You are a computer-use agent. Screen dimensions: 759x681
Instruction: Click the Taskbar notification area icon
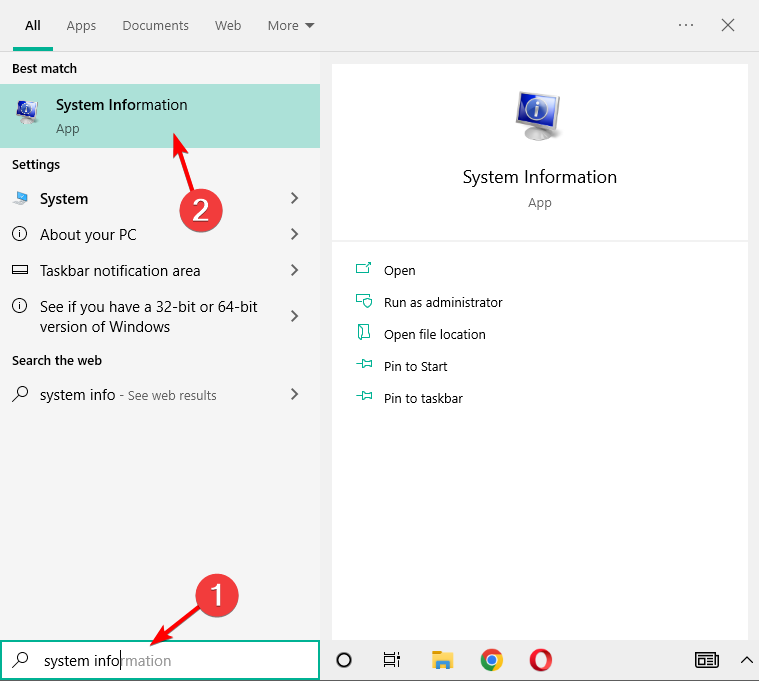(20, 270)
